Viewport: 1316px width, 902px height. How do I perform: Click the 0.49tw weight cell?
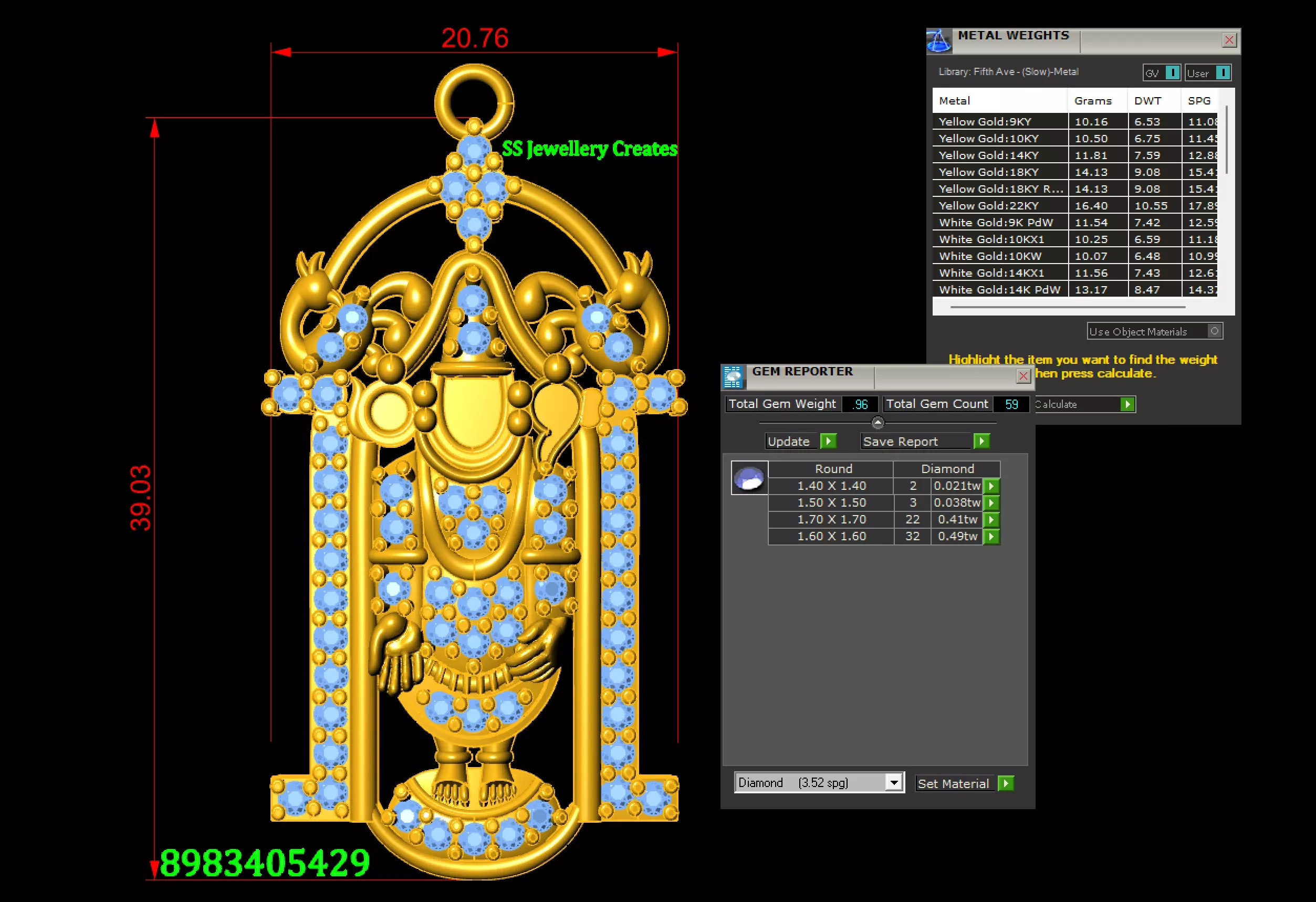click(957, 536)
